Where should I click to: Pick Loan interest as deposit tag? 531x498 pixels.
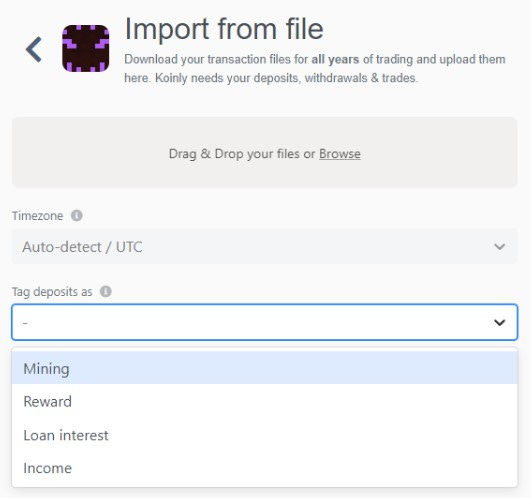(264, 435)
